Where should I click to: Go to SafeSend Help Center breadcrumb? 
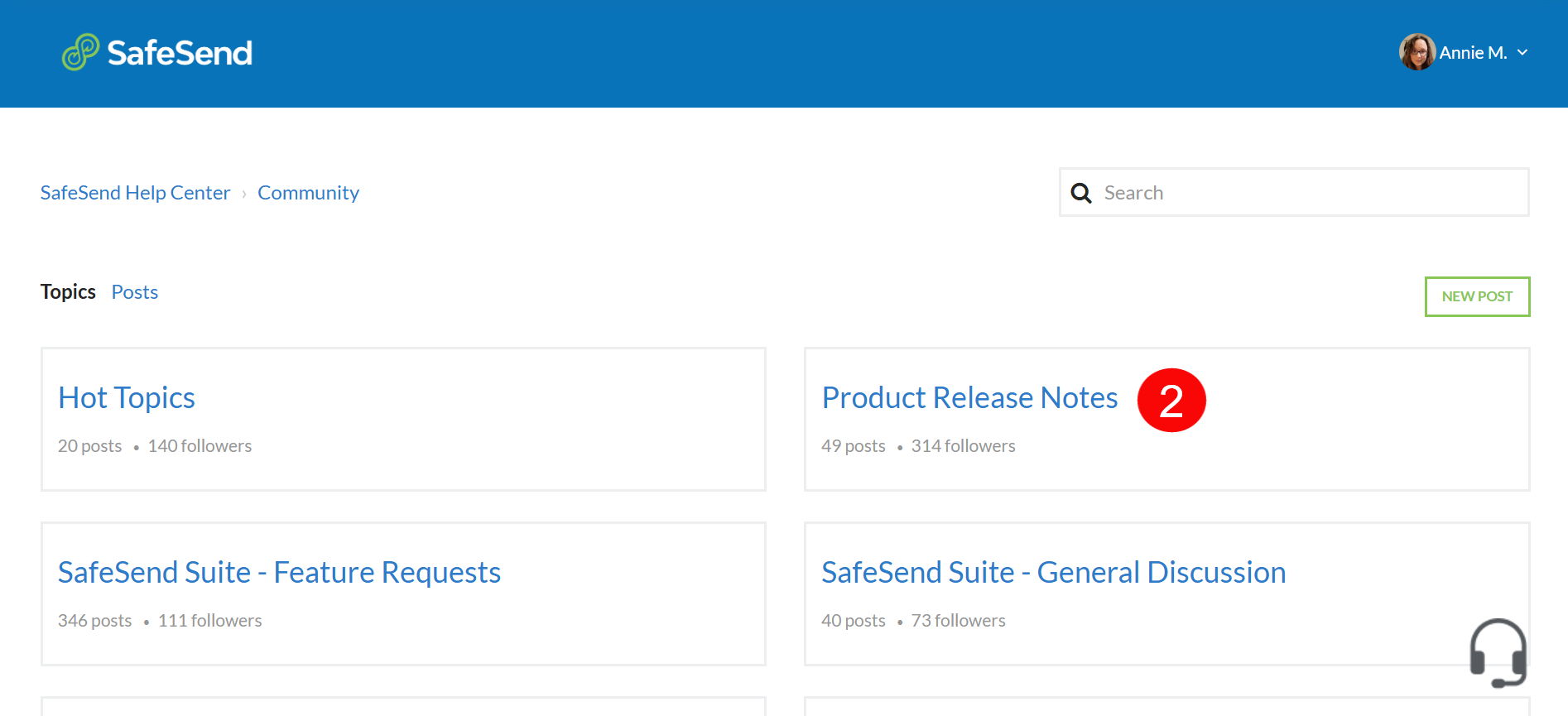(x=135, y=193)
